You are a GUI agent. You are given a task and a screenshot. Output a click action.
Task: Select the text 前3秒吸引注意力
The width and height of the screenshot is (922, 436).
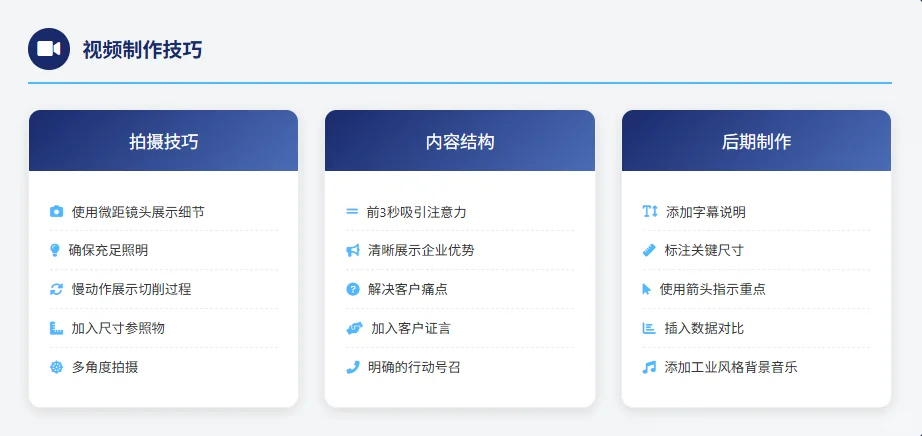(x=416, y=212)
